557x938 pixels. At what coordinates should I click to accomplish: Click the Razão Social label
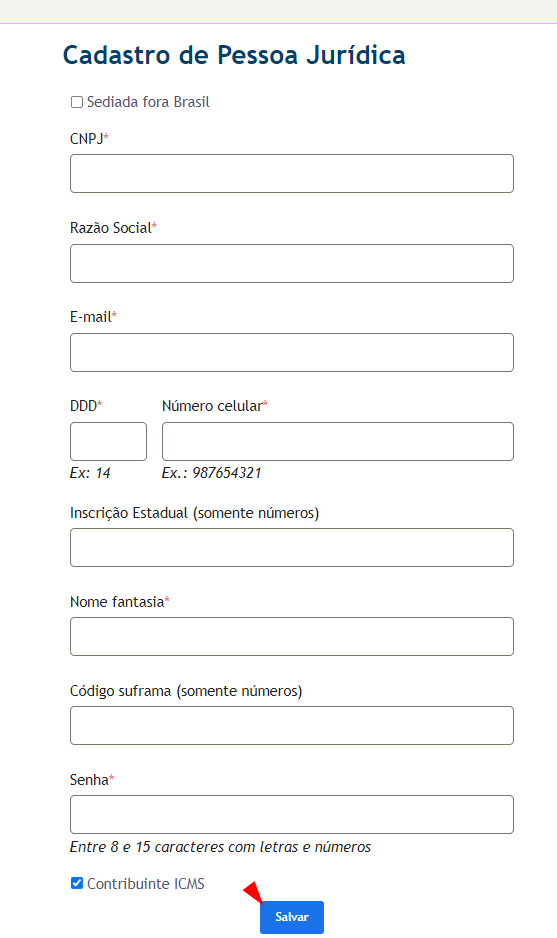[113, 228]
